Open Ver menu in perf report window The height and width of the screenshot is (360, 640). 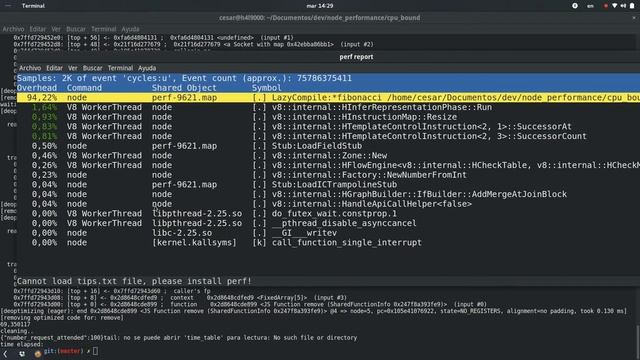(x=73, y=68)
